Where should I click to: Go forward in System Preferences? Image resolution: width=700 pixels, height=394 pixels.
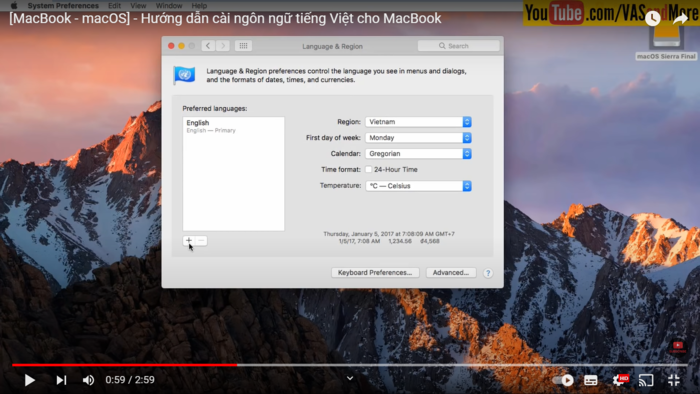(x=223, y=46)
